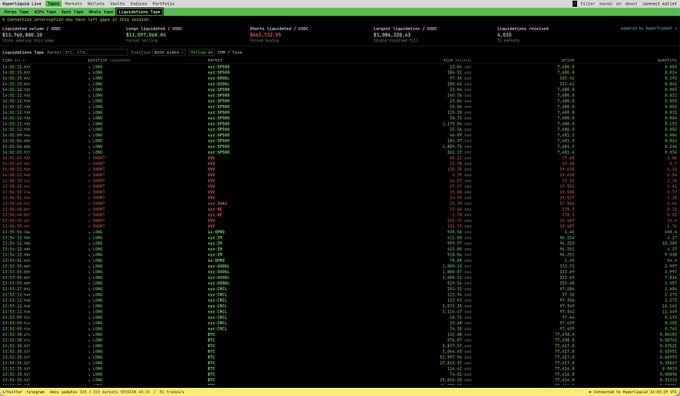Click the Largest liquidation value $1,086,320.63
Viewport: 680px width, 396px height.
392,35
